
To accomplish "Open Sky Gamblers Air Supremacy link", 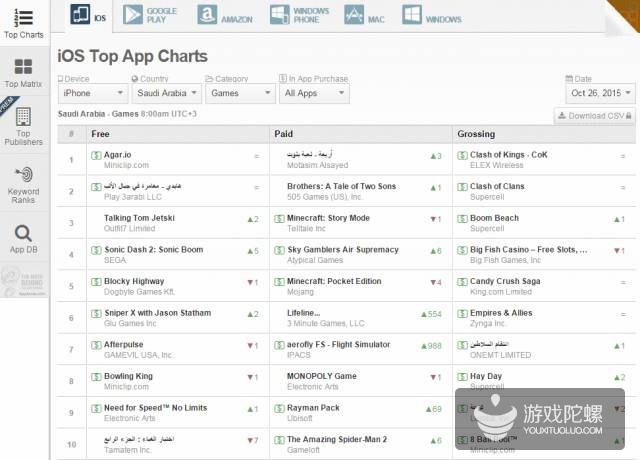I will click(343, 250).
